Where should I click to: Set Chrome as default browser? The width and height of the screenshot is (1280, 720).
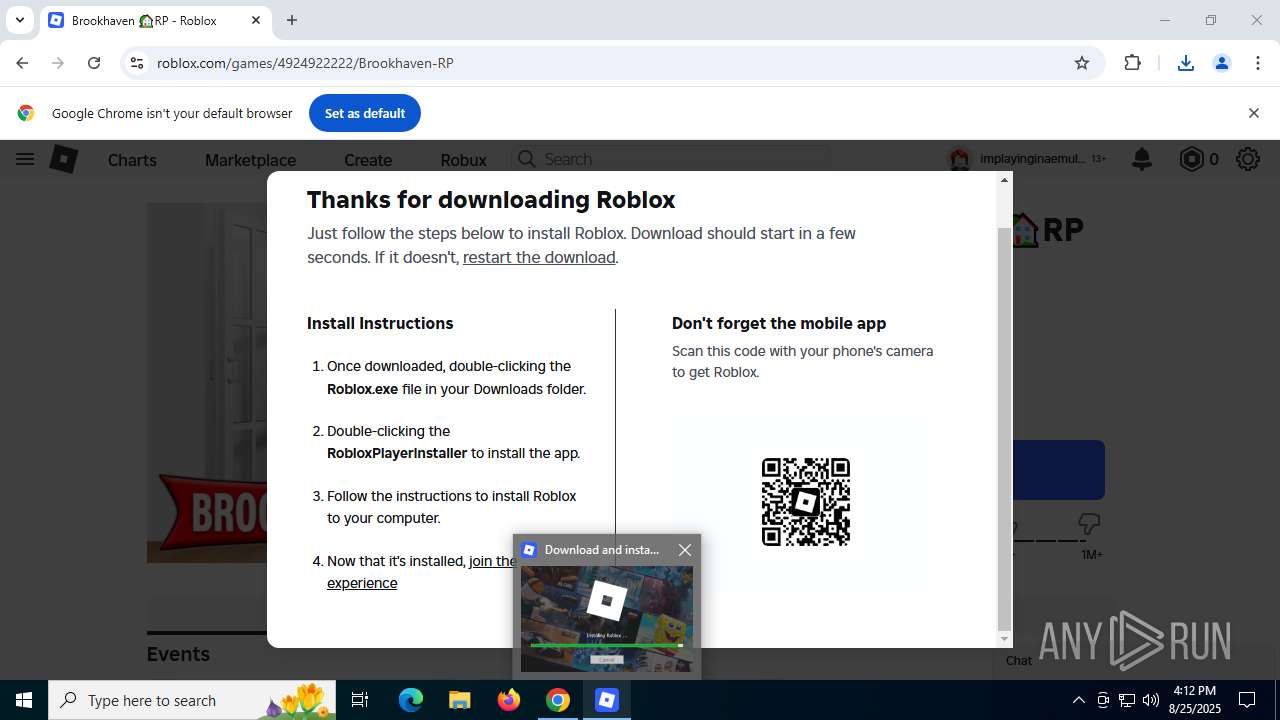pyautogui.click(x=365, y=113)
